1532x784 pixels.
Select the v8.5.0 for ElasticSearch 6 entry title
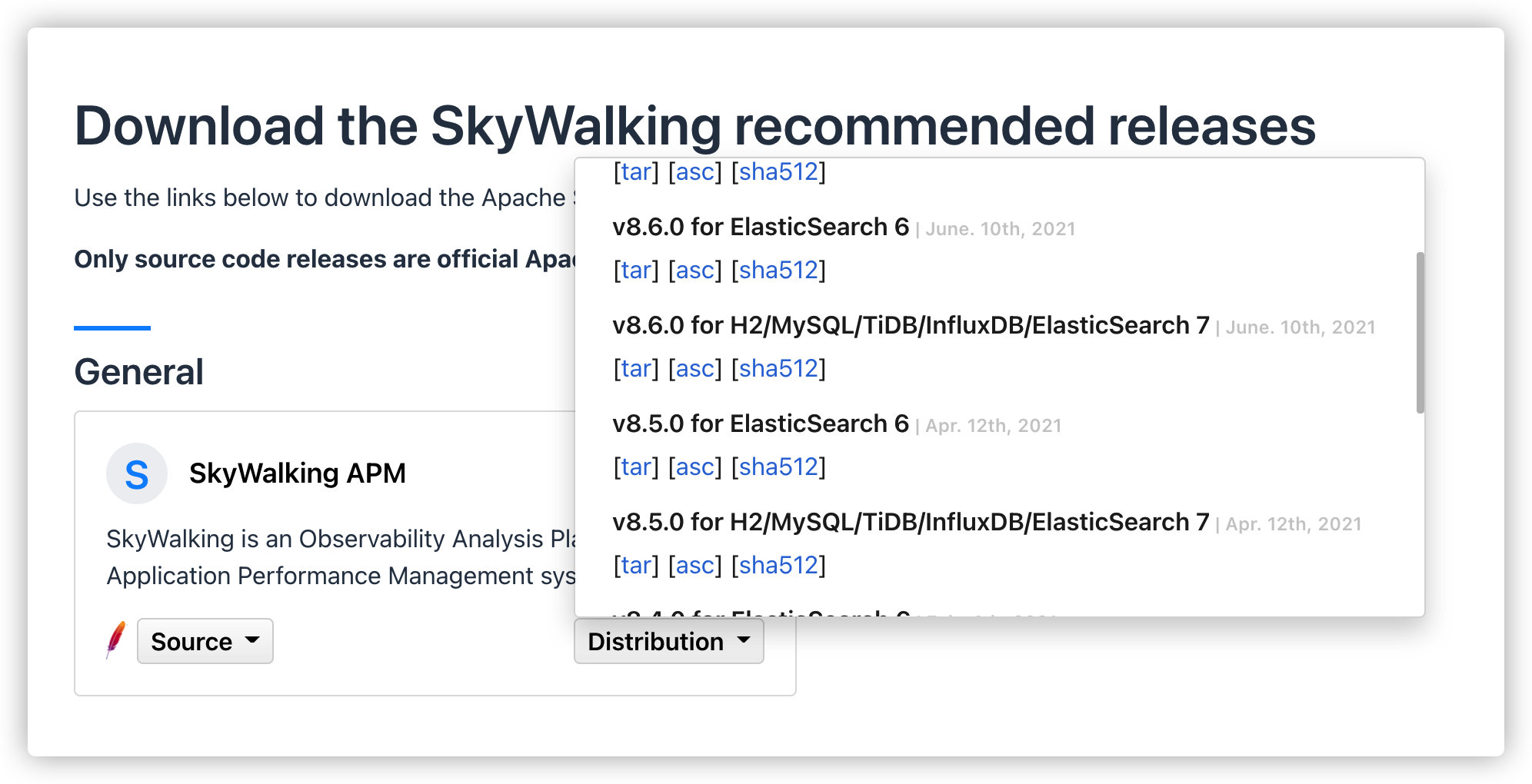(x=761, y=424)
